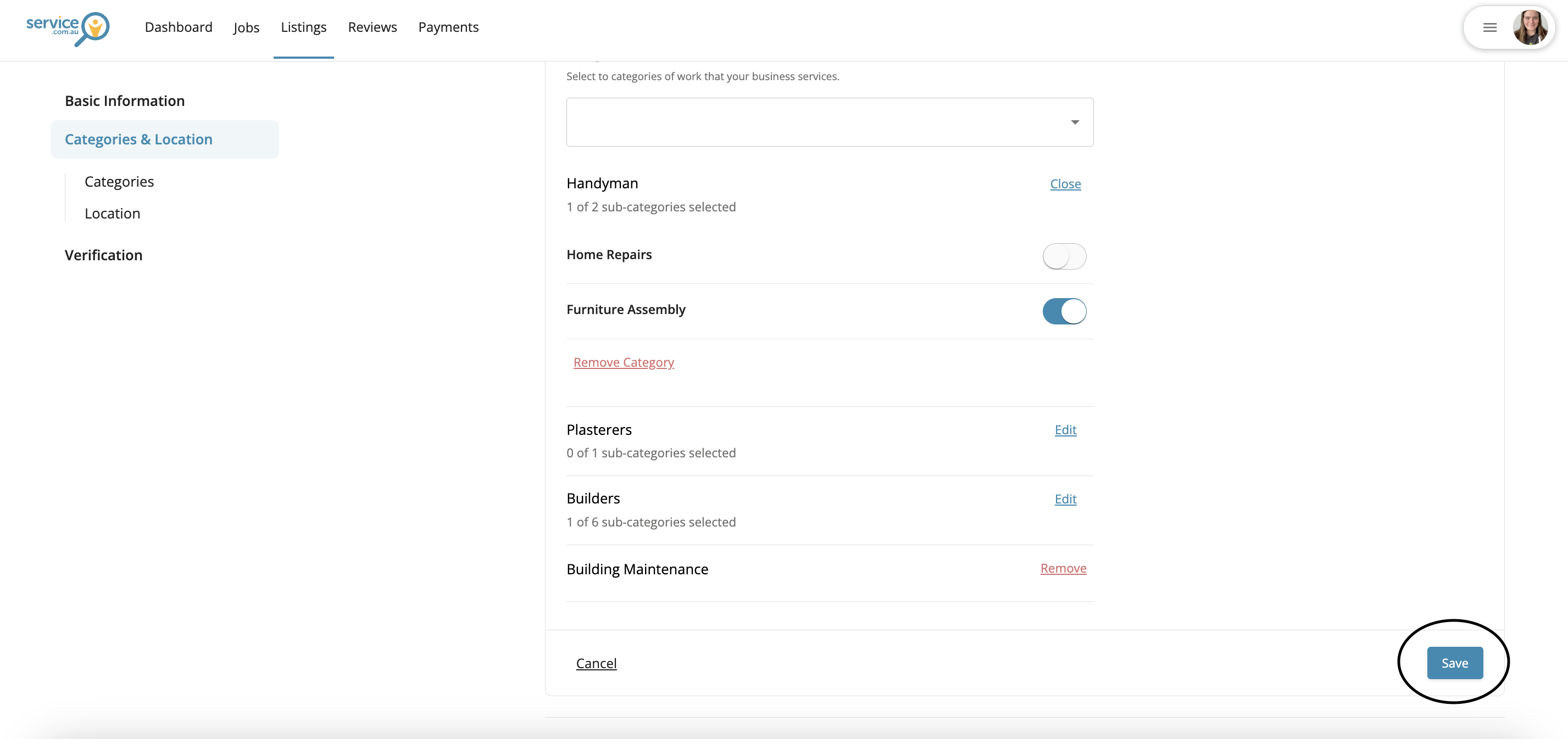Open the categories dropdown arrow

[1074, 122]
